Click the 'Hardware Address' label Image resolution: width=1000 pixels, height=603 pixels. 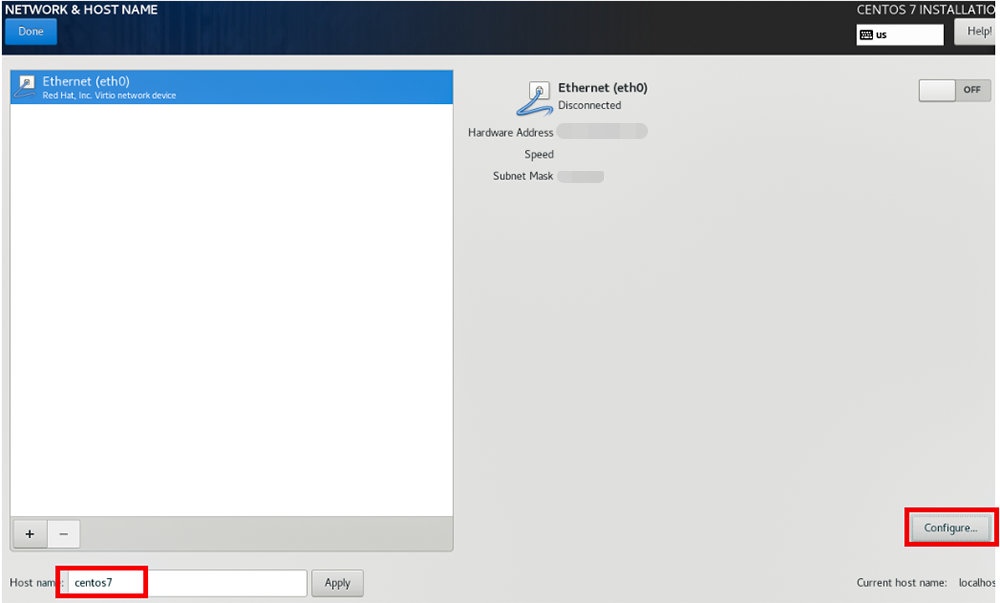[510, 133]
